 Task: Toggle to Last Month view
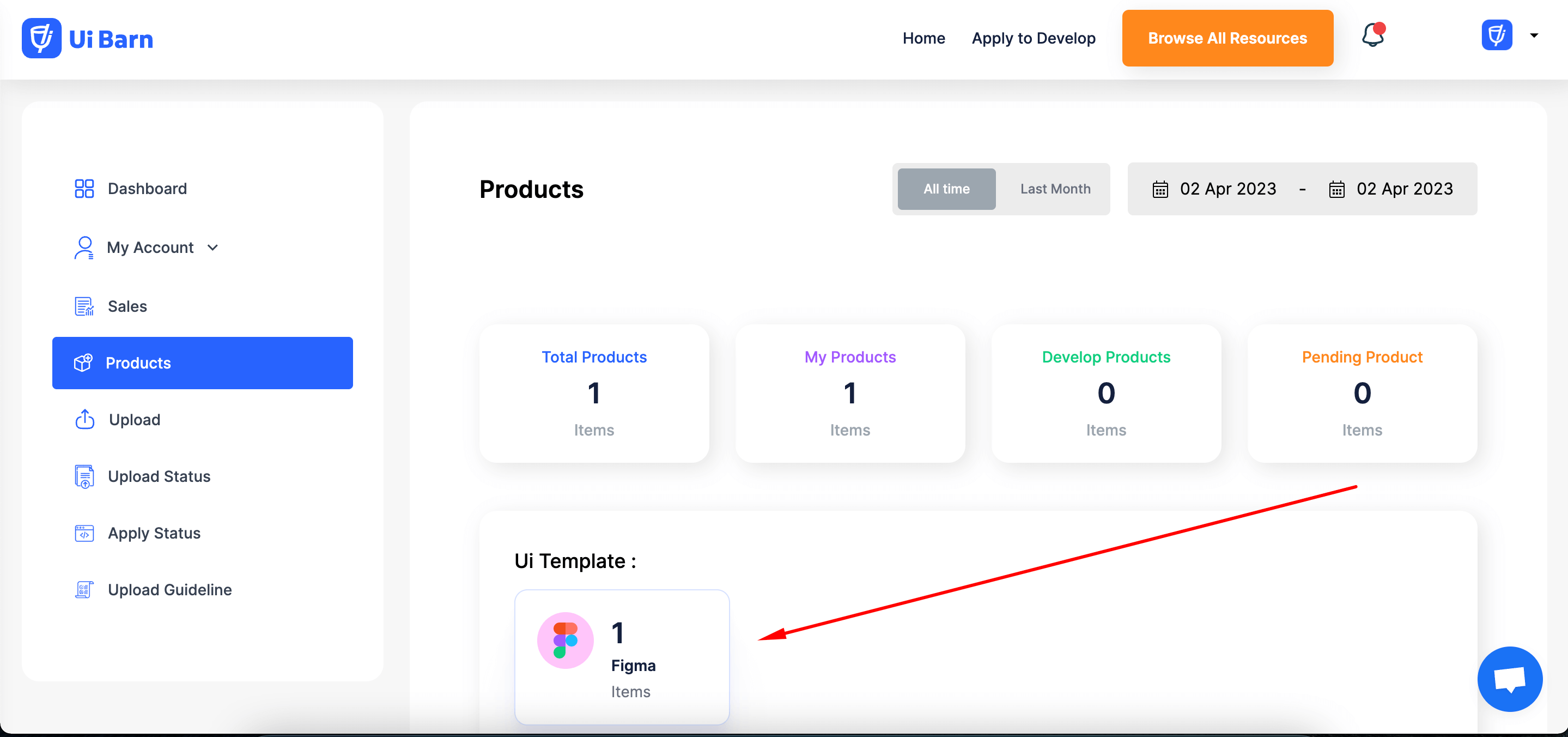[1054, 188]
